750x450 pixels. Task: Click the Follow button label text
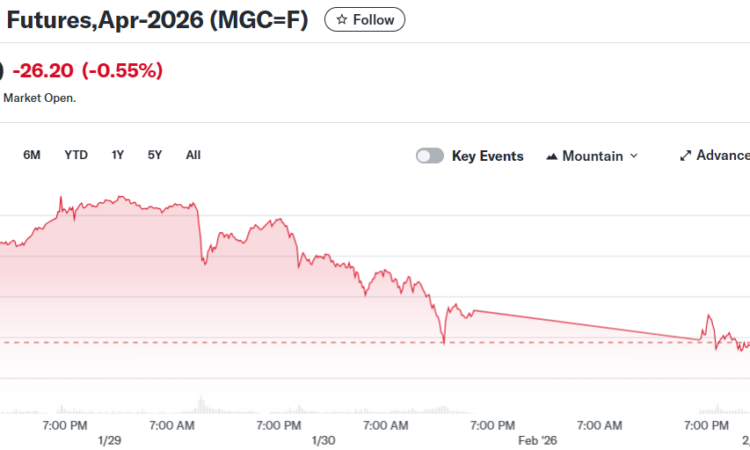[x=373, y=20]
